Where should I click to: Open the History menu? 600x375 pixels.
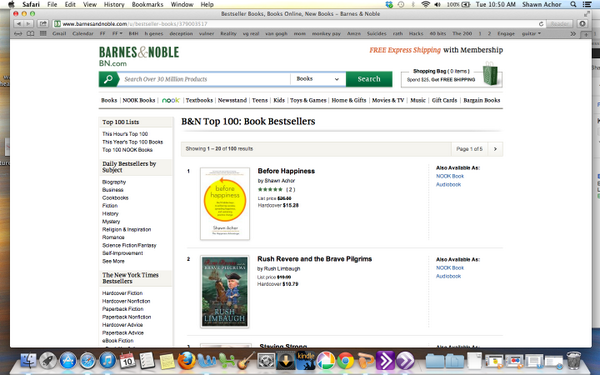[114, 4]
